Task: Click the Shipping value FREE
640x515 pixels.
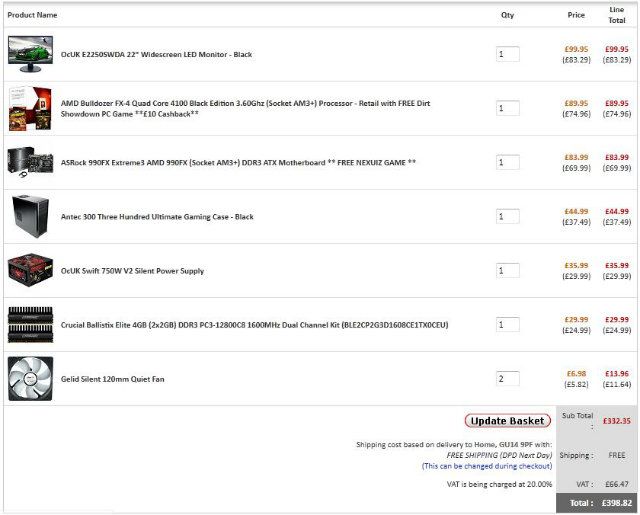Action: coord(617,455)
